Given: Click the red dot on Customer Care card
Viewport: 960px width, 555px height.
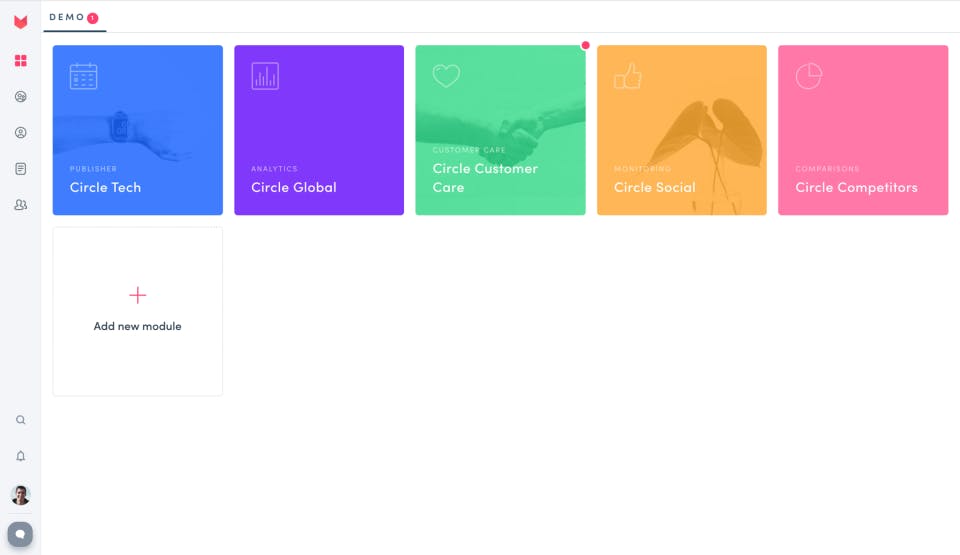Looking at the screenshot, I should tap(585, 45).
